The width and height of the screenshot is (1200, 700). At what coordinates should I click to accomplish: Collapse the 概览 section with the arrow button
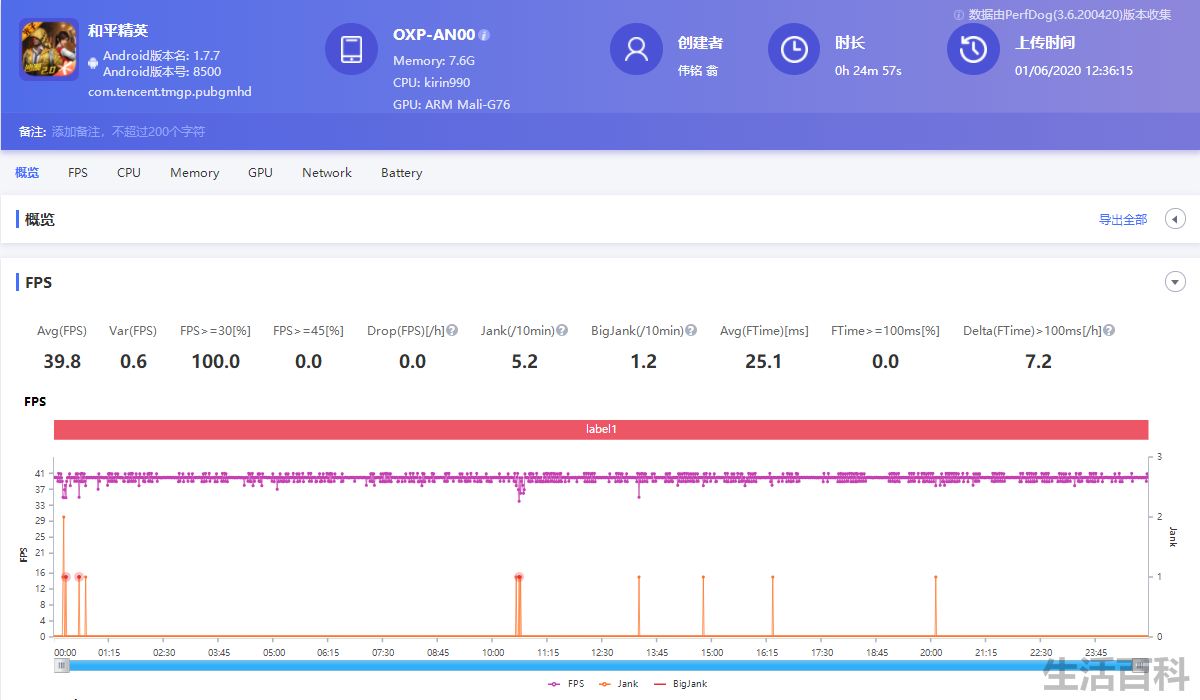1176,219
